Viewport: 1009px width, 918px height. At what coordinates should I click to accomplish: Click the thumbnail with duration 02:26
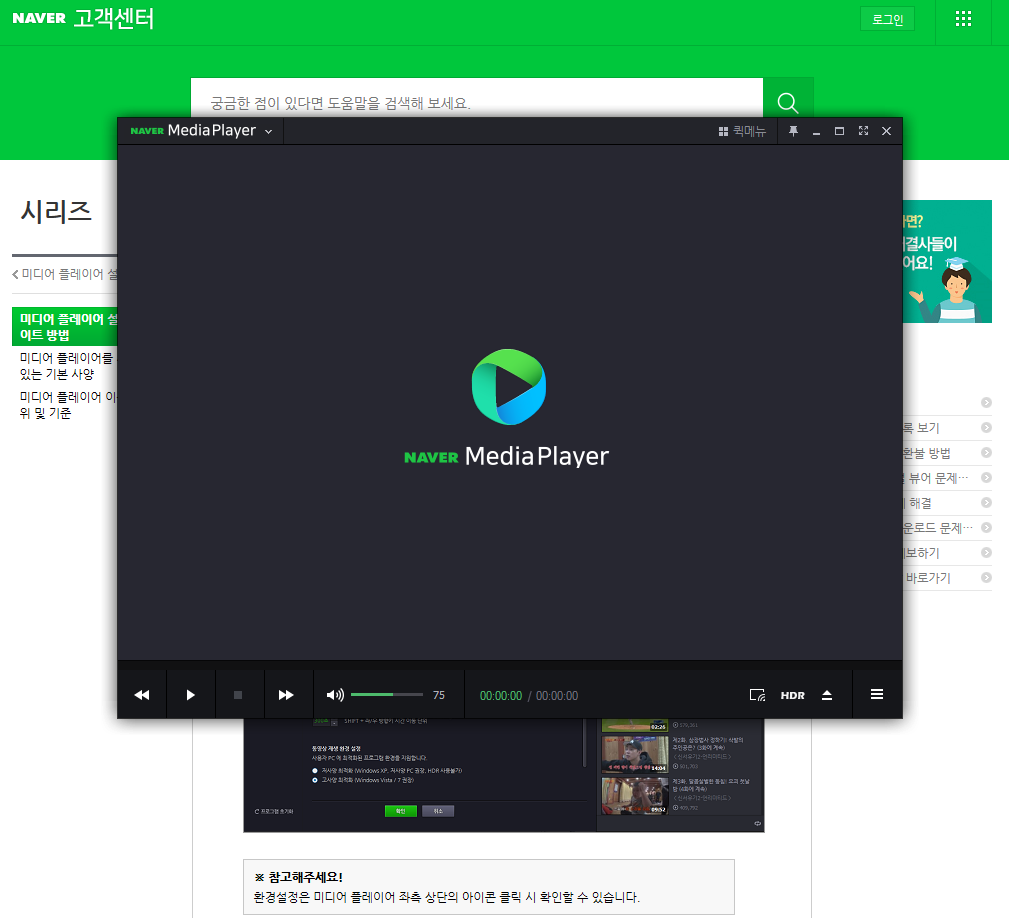click(x=634, y=725)
